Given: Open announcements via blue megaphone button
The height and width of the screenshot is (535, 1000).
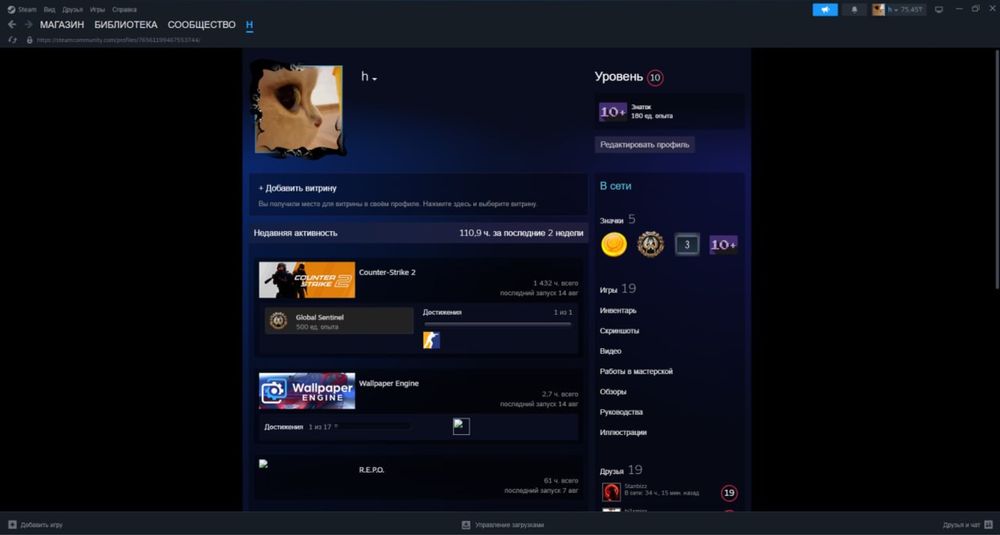Looking at the screenshot, I should (825, 10).
